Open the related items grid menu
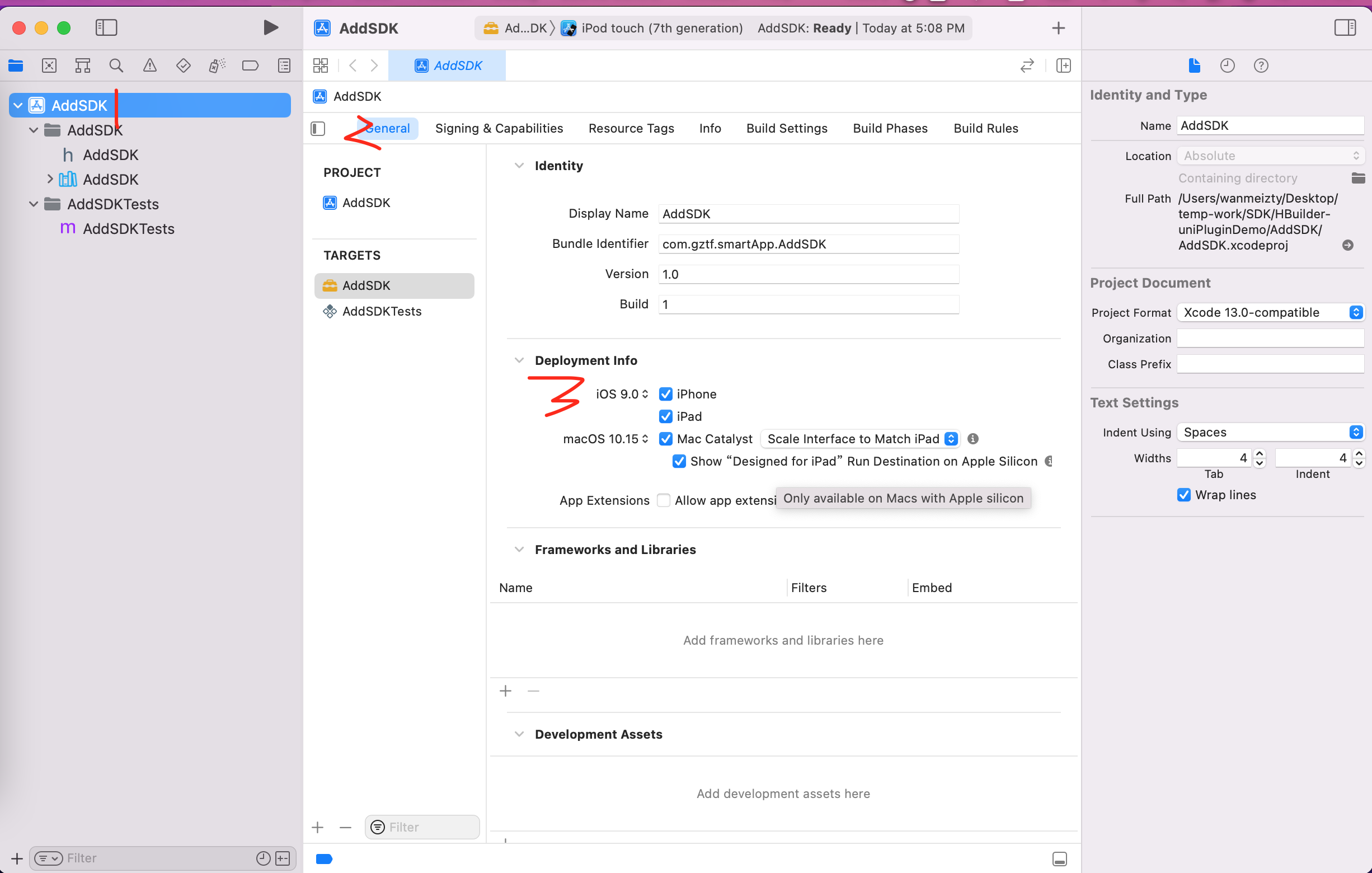 [321, 65]
